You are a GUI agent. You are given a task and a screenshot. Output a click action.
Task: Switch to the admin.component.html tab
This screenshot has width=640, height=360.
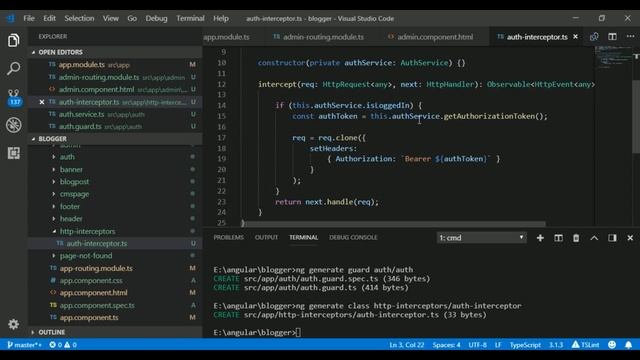[433, 37]
